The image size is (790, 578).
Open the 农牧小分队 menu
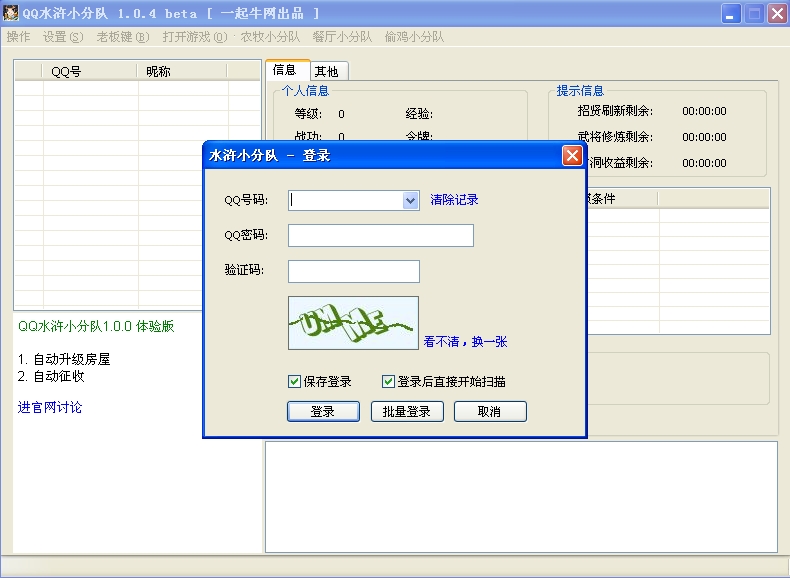270,37
